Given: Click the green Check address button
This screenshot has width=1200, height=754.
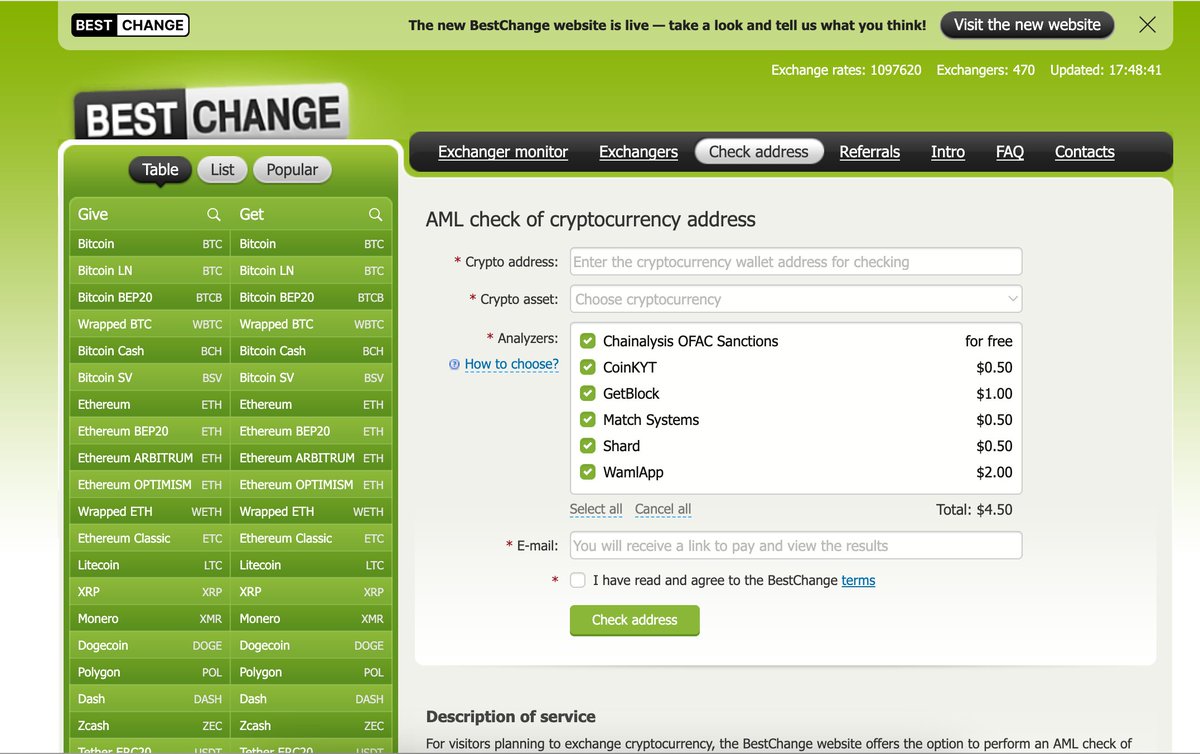Looking at the screenshot, I should click(635, 620).
